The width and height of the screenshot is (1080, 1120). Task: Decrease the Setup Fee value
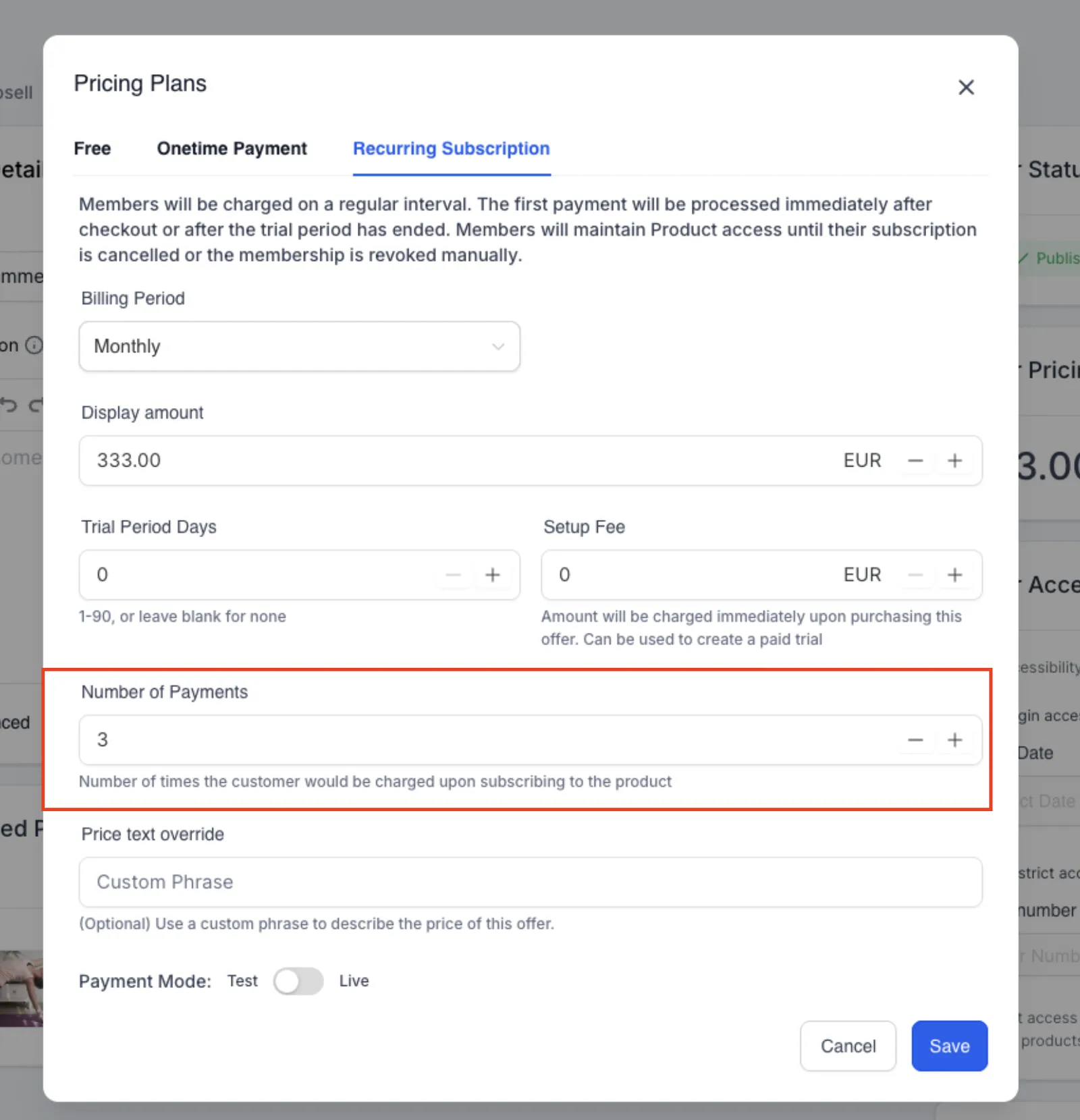pos(915,575)
